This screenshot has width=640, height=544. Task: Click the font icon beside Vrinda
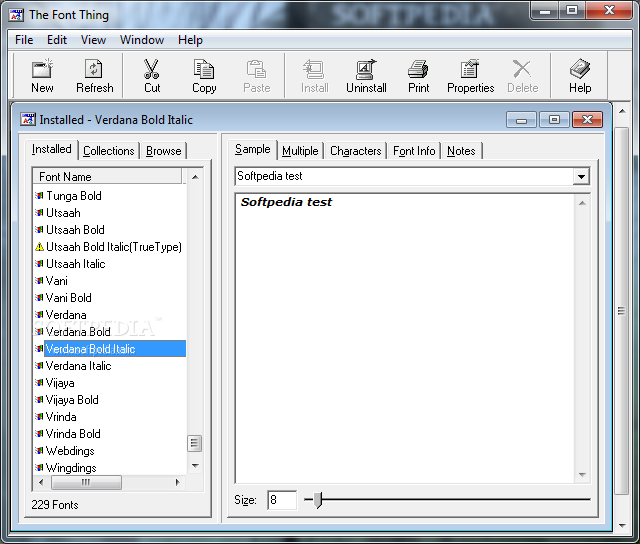[x=39, y=417]
